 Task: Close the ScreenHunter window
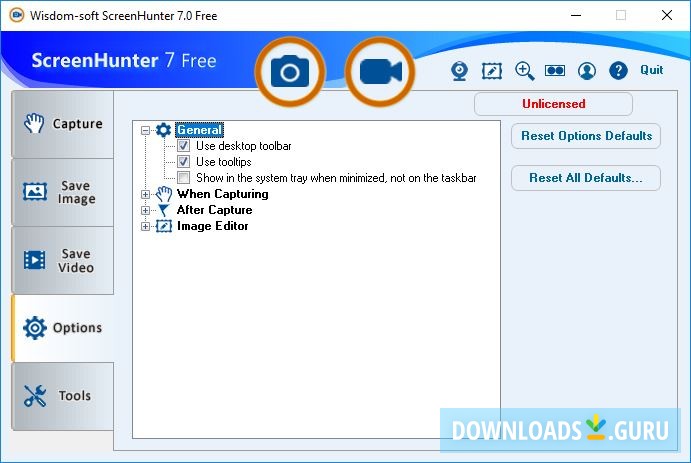click(667, 15)
